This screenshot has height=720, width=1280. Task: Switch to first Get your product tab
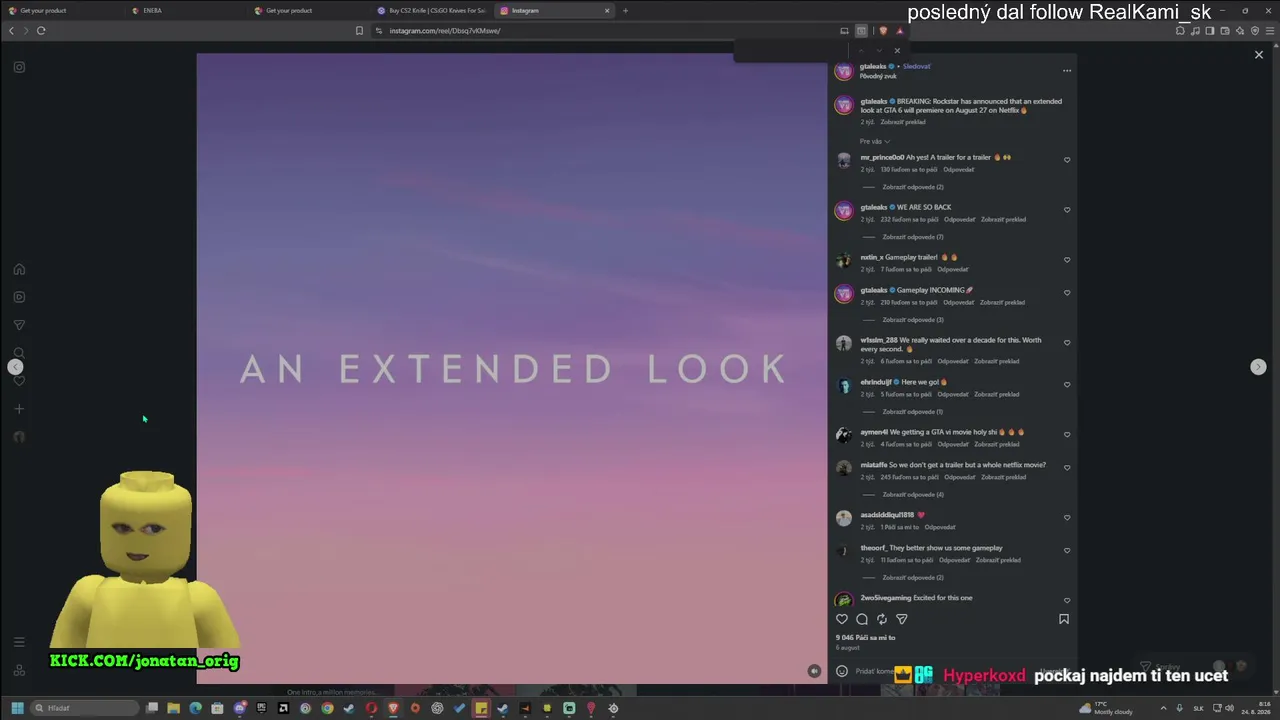tap(64, 11)
